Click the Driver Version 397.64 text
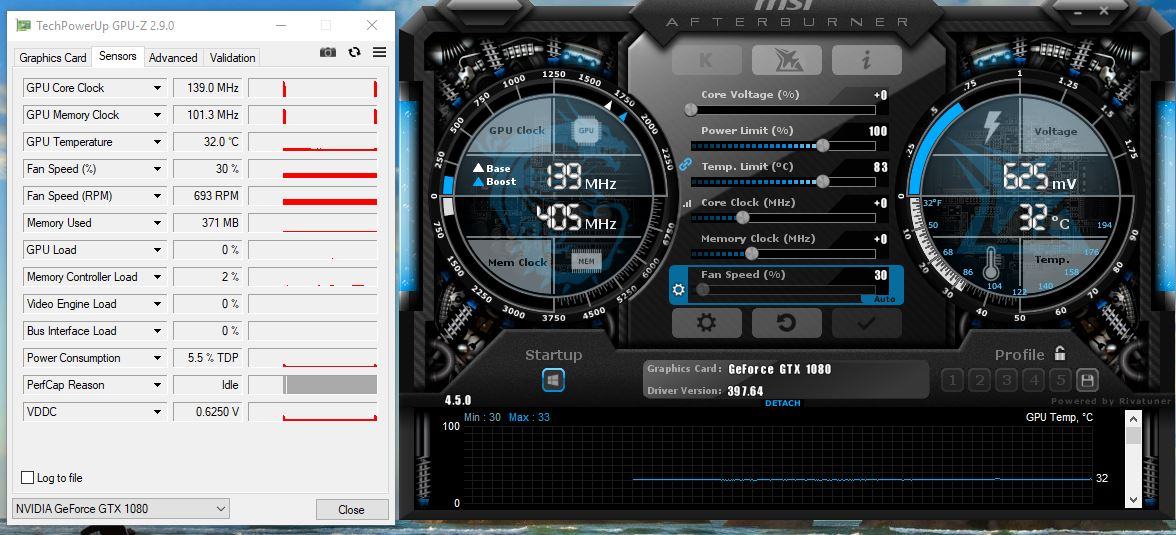The height and width of the screenshot is (535, 1176). pyautogui.click(x=705, y=391)
